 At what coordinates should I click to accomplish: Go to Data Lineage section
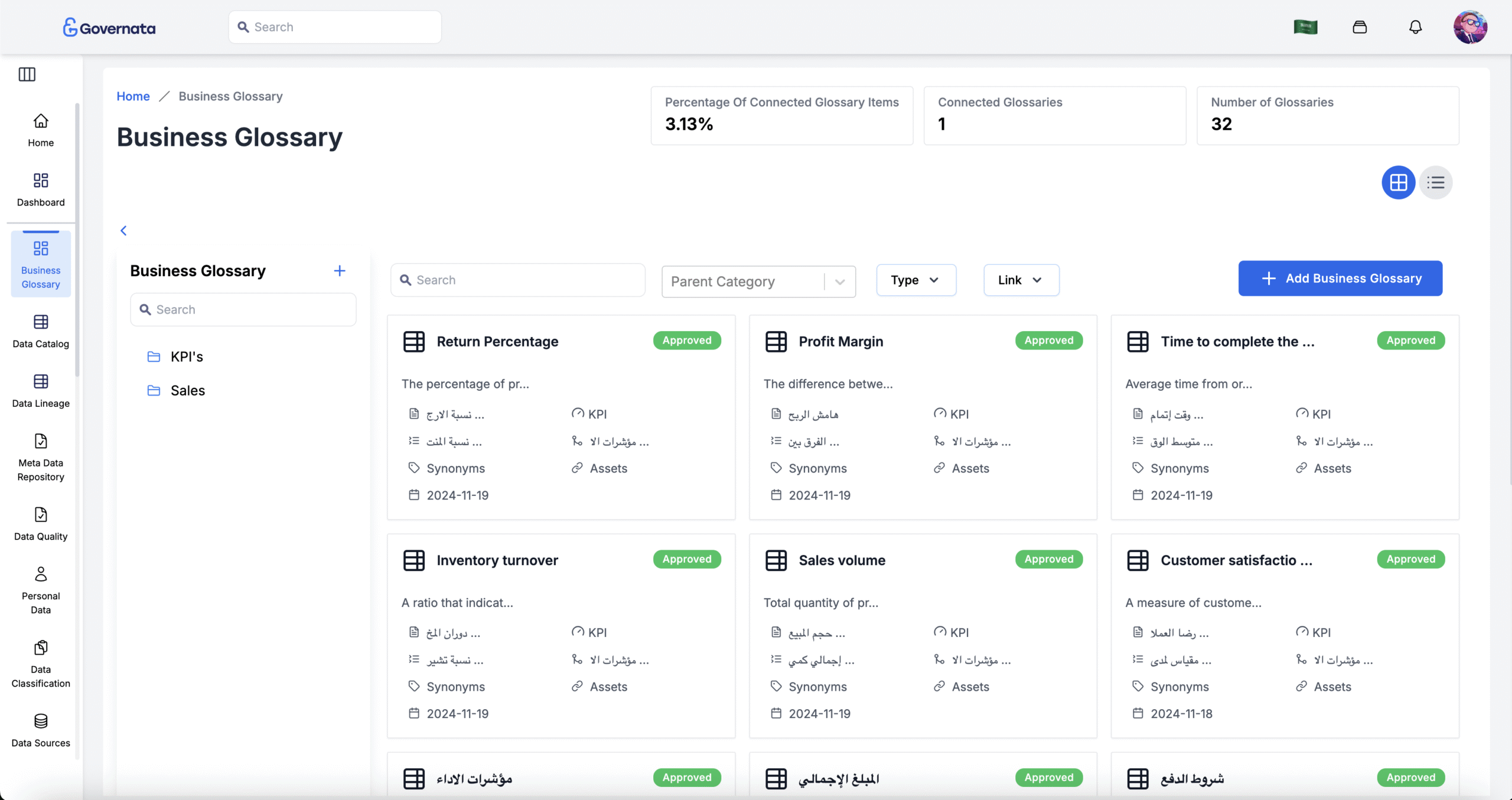click(x=41, y=391)
